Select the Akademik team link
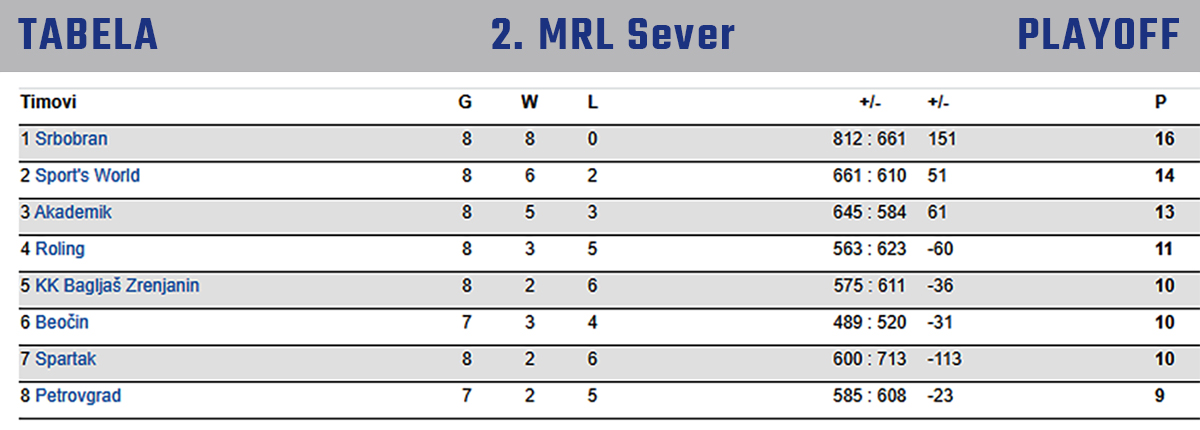Image resolution: width=1200 pixels, height=430 pixels. [x=73, y=212]
